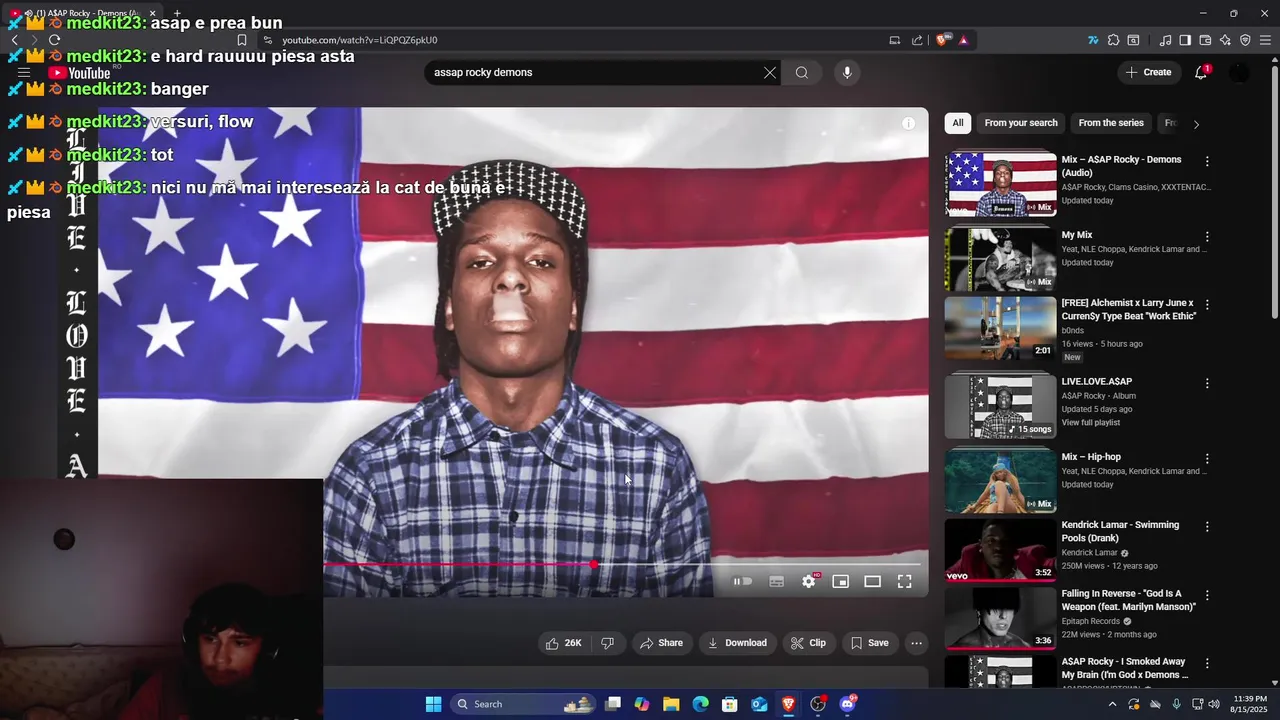Open options for Falling In Reverse video
This screenshot has height=720, width=1280.
coord(1207,595)
